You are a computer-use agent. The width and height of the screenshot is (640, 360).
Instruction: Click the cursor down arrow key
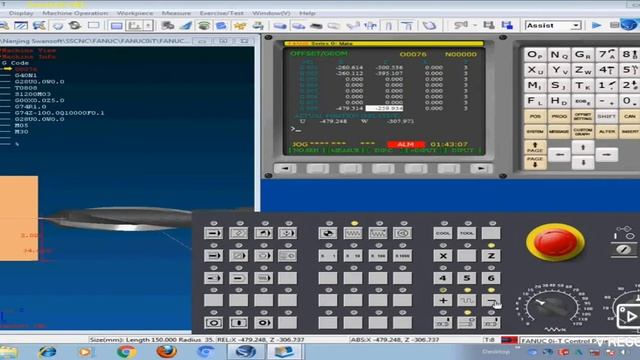[x=583, y=162]
